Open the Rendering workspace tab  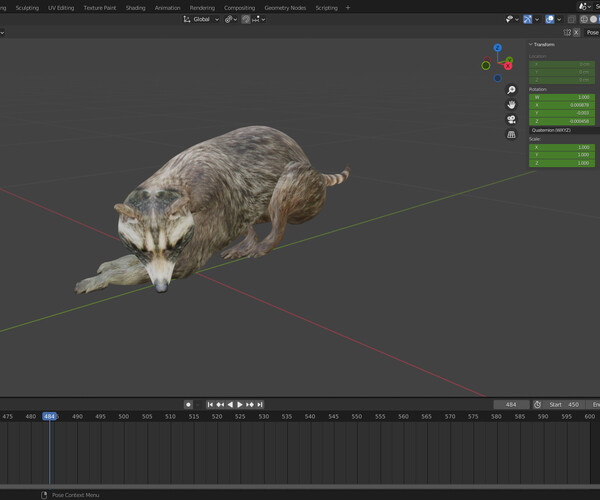202,8
